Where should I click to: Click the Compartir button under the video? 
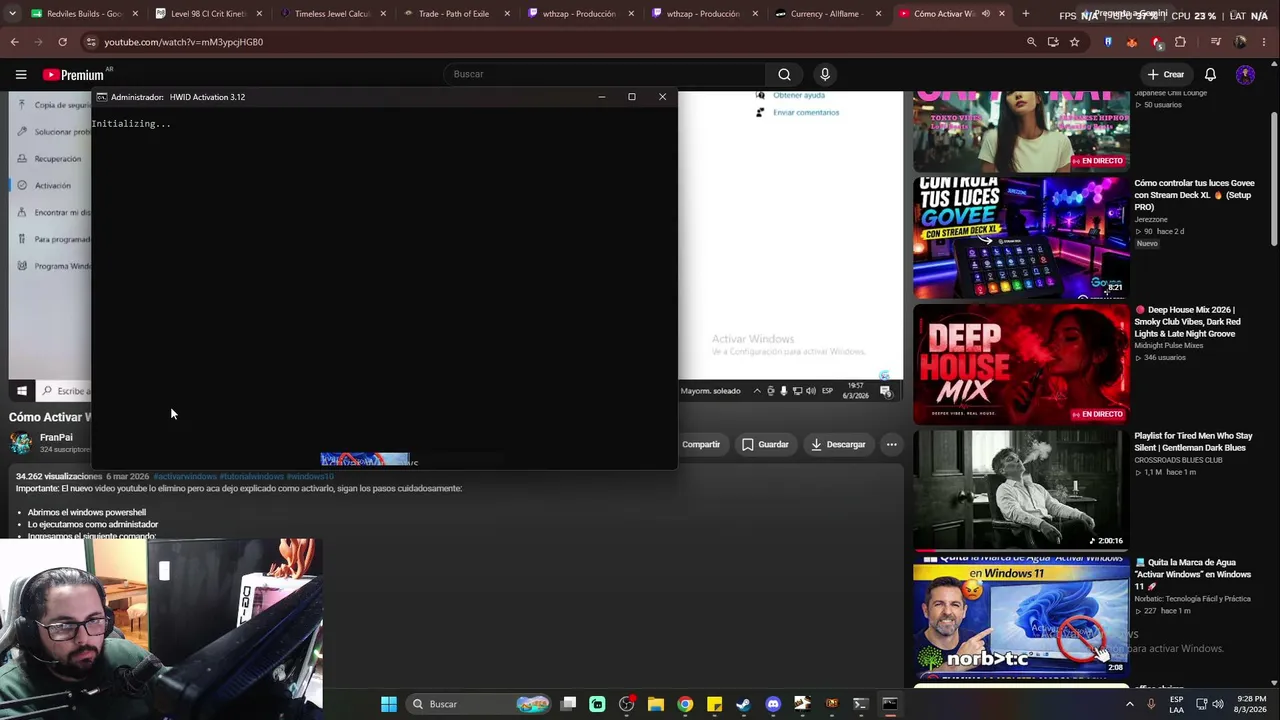(701, 445)
